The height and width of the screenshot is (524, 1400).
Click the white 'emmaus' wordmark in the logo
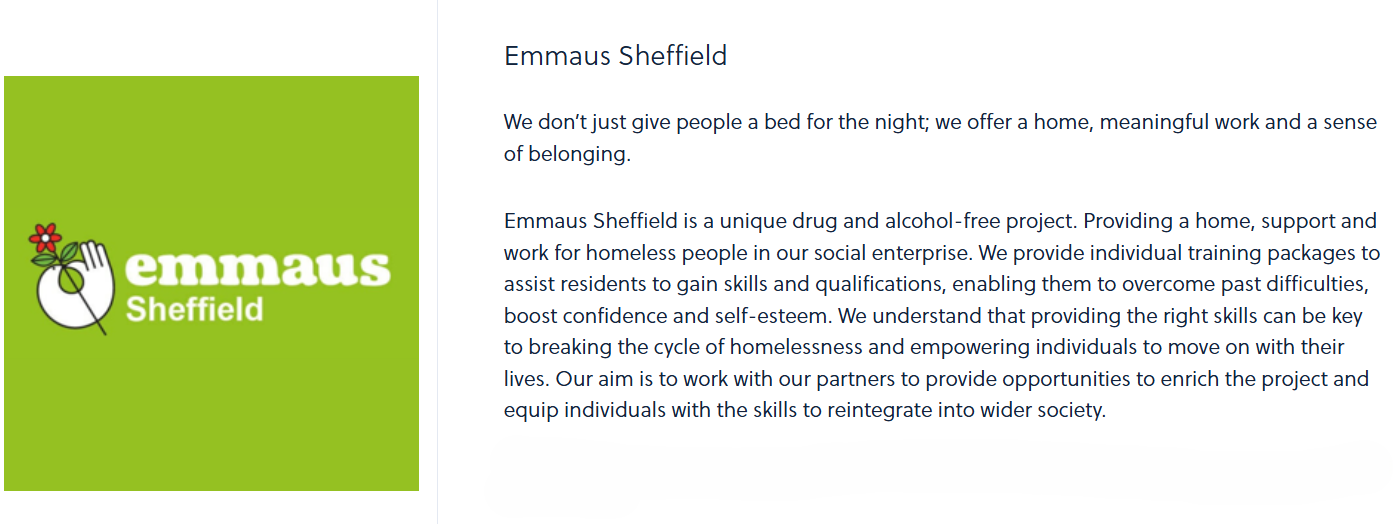(x=258, y=267)
